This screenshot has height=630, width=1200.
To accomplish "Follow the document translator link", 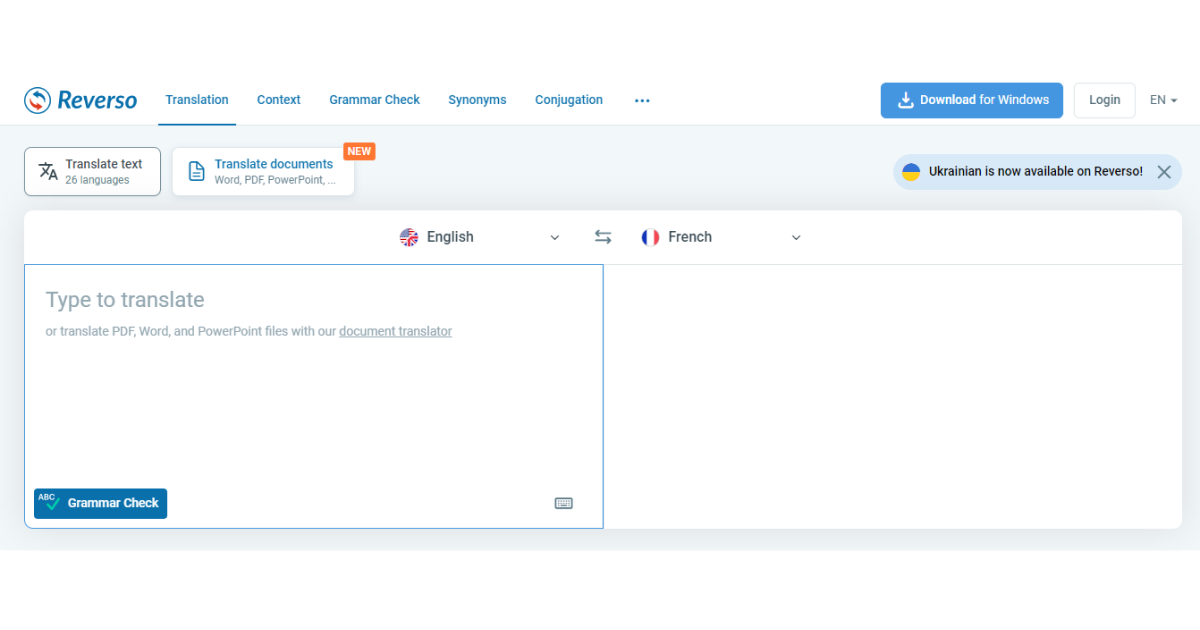I will pos(396,331).
